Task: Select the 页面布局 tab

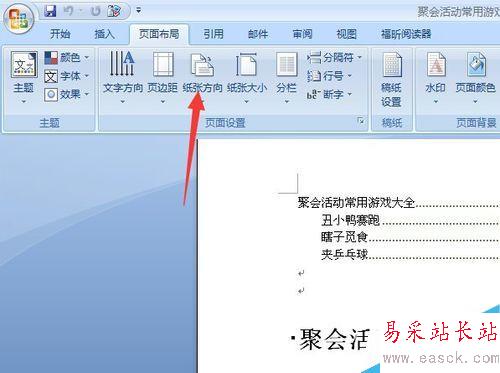Action: 159,34
